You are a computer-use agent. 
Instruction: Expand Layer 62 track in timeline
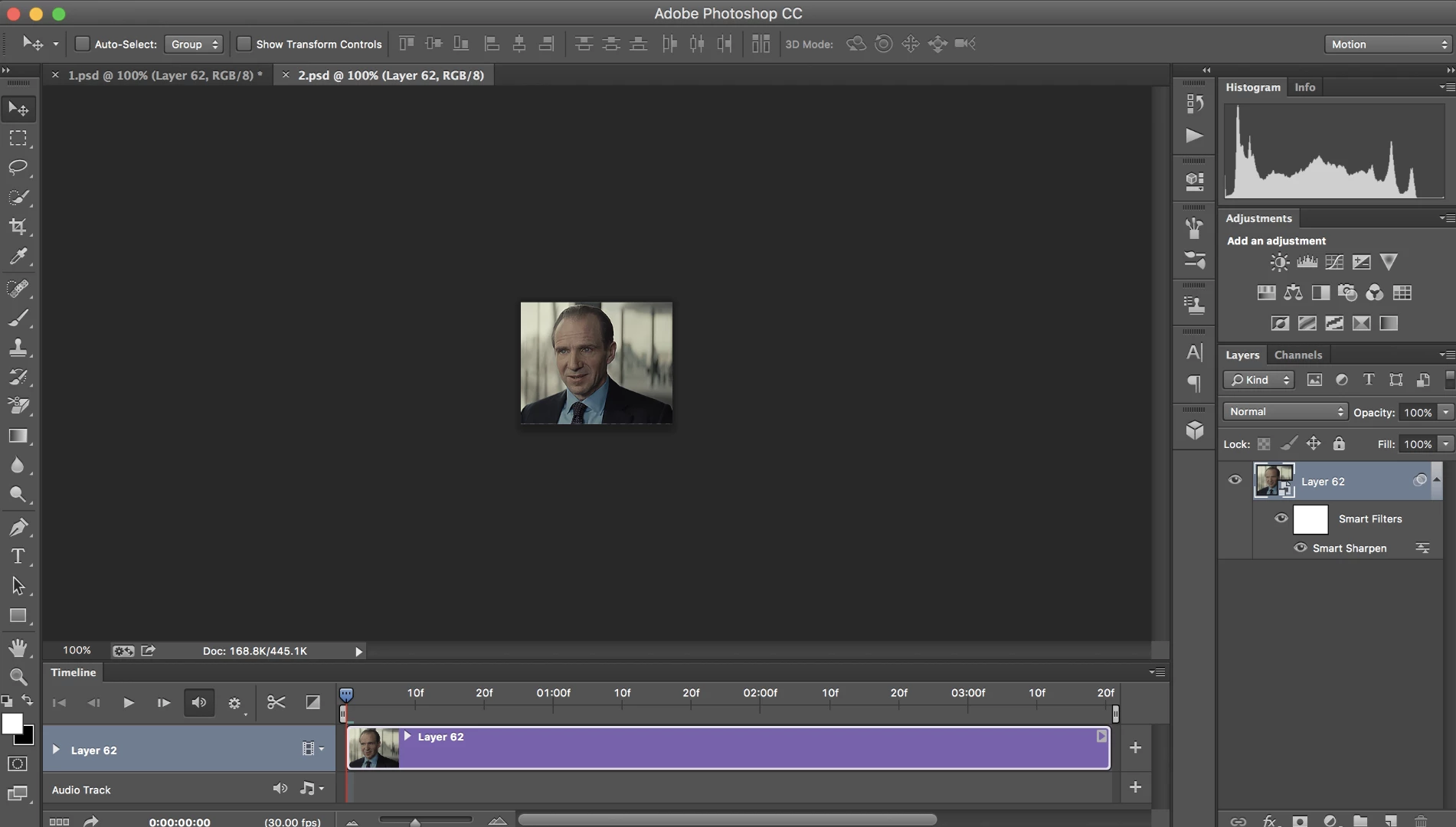(56, 750)
